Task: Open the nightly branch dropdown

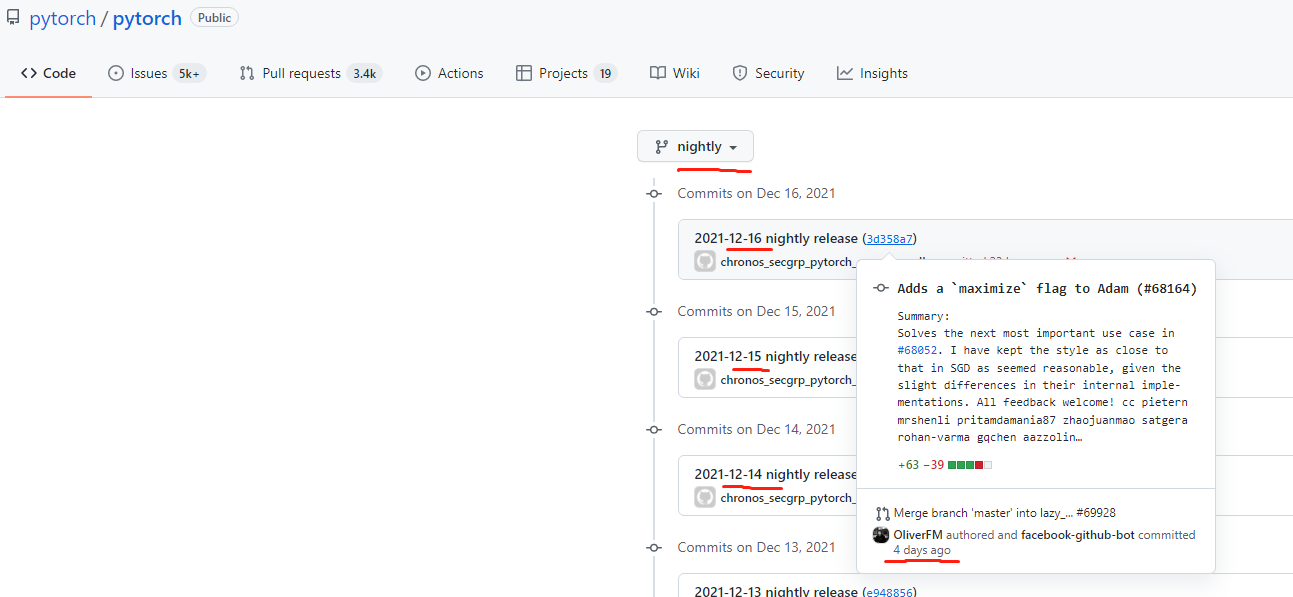Action: click(x=695, y=146)
